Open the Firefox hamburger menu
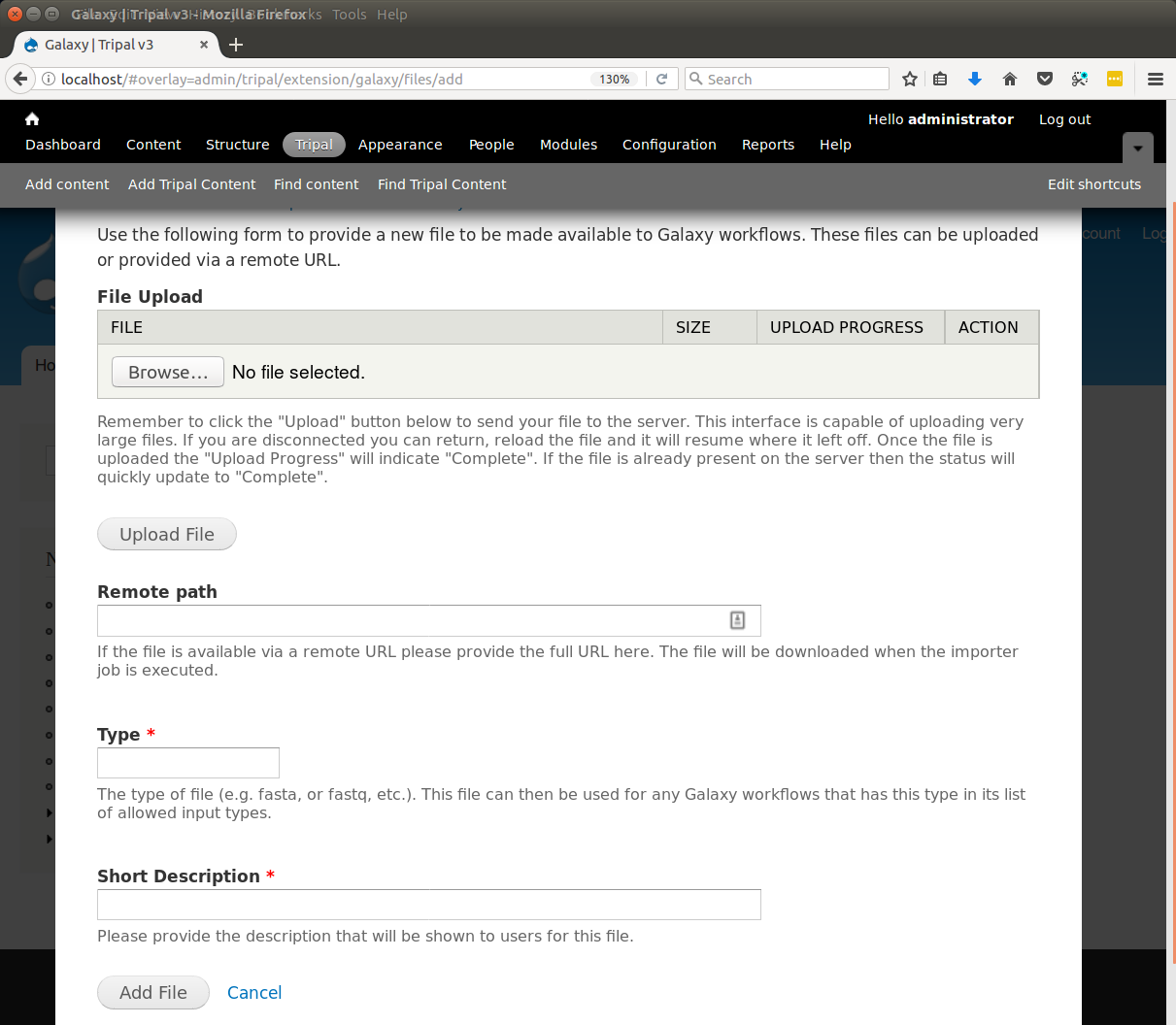Image resolution: width=1176 pixels, height=1025 pixels. click(1156, 79)
